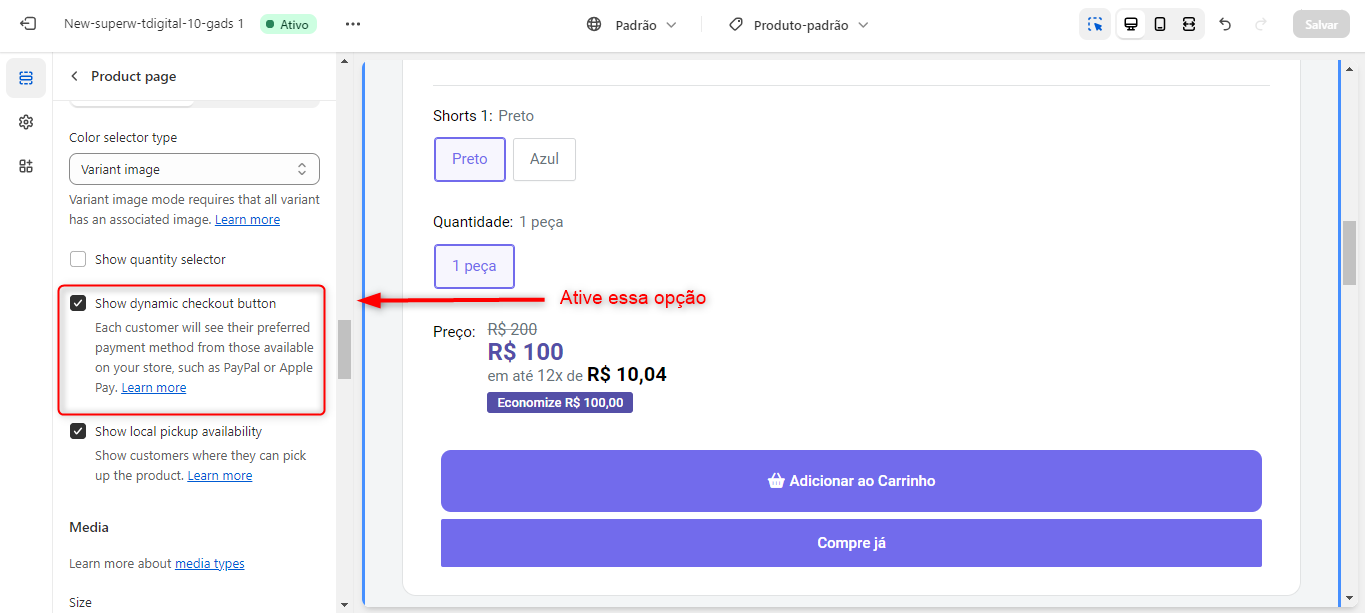The height and width of the screenshot is (613, 1365).
Task: Open Theme settings gear icon
Action: [x=26, y=122]
